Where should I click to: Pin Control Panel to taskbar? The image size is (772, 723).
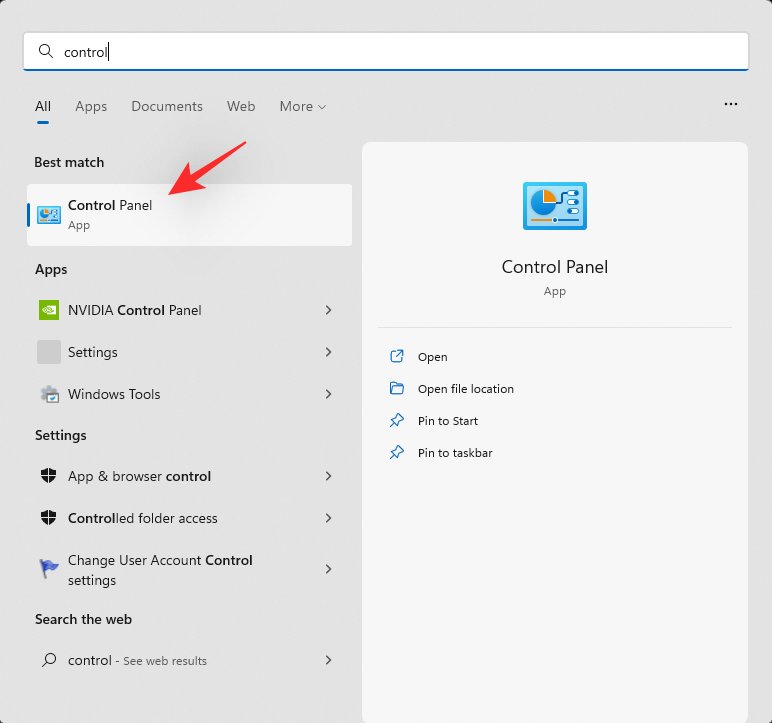pyautogui.click(x=454, y=453)
